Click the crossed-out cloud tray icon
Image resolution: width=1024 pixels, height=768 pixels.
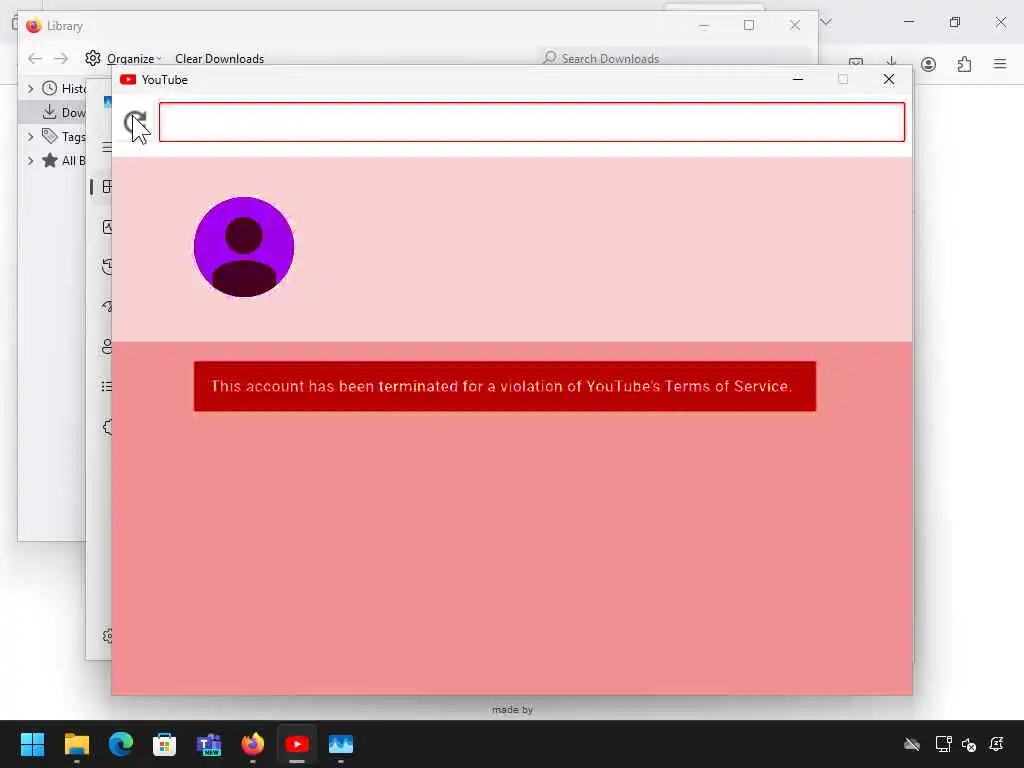tap(912, 744)
